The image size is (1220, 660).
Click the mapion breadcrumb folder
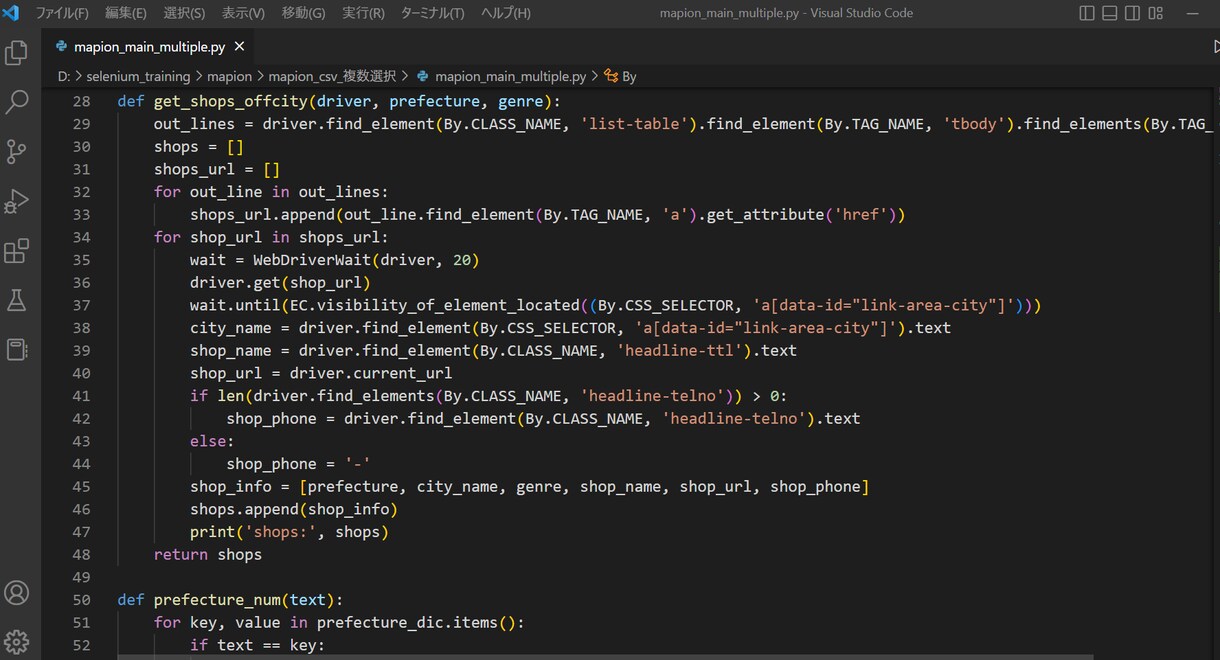tap(229, 76)
